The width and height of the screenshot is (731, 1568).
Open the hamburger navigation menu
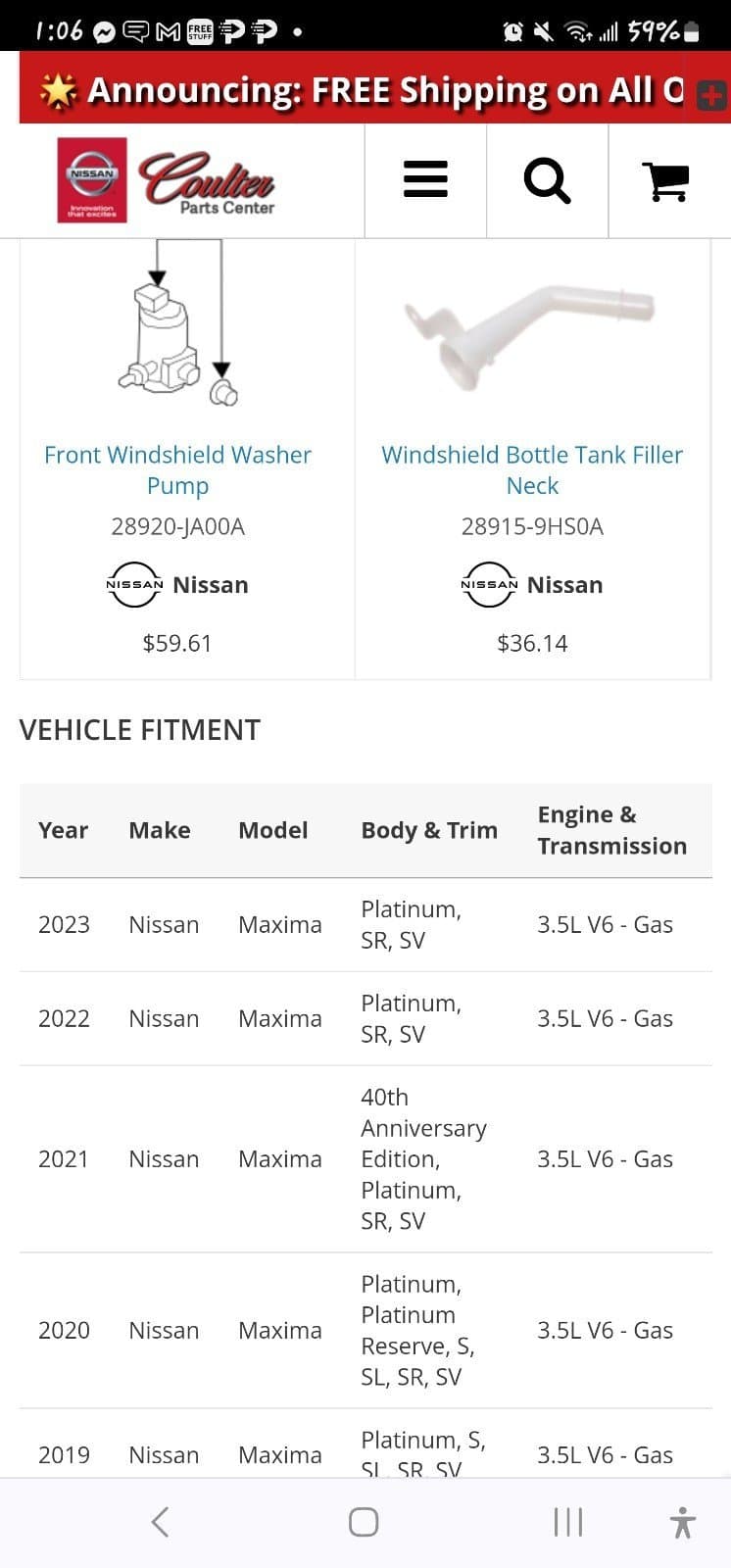(x=424, y=181)
